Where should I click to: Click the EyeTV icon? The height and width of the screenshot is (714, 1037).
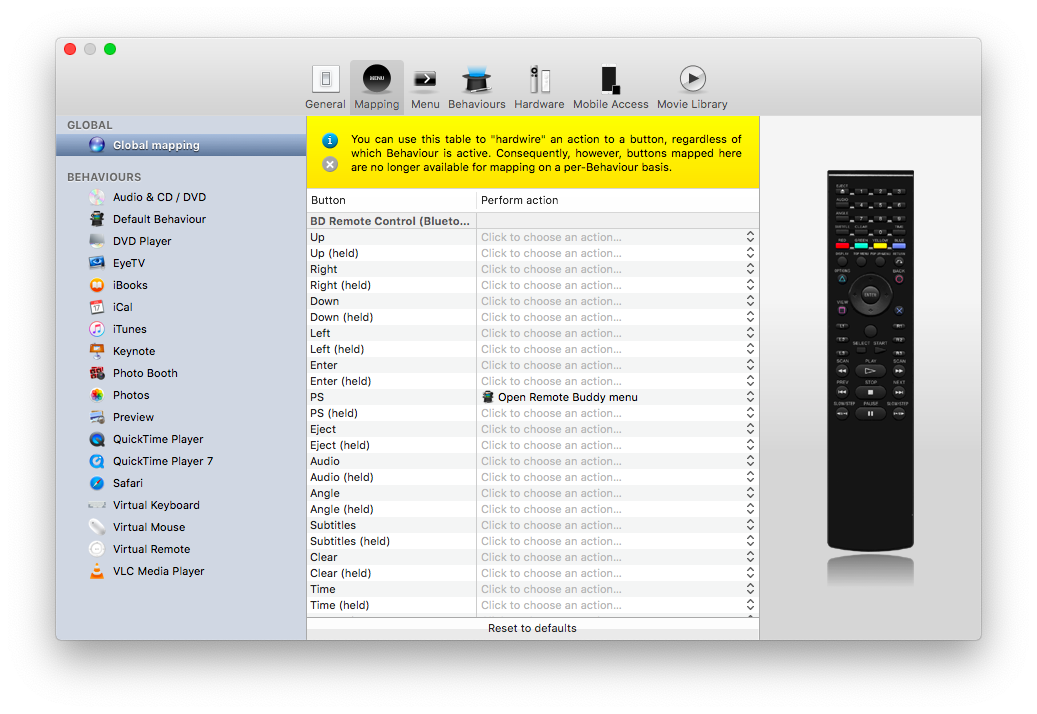tap(97, 263)
